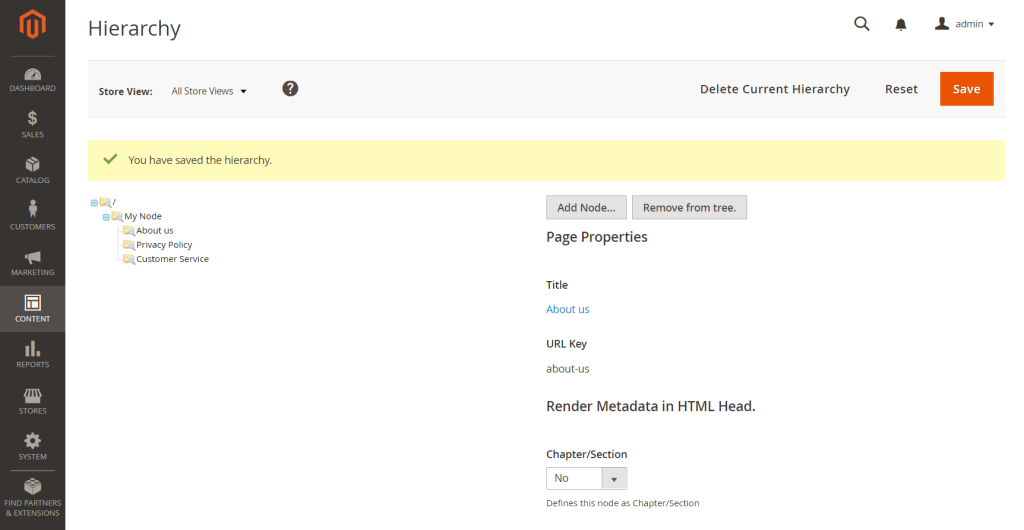The width and height of the screenshot is (1024, 530).
Task: Click the help question mark icon
Action: (x=290, y=89)
